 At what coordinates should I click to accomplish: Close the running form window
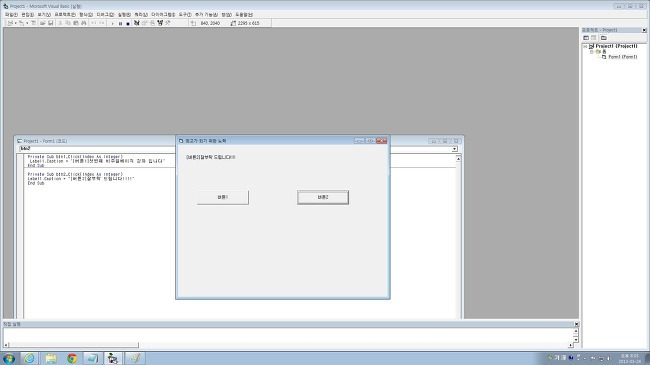(x=381, y=141)
